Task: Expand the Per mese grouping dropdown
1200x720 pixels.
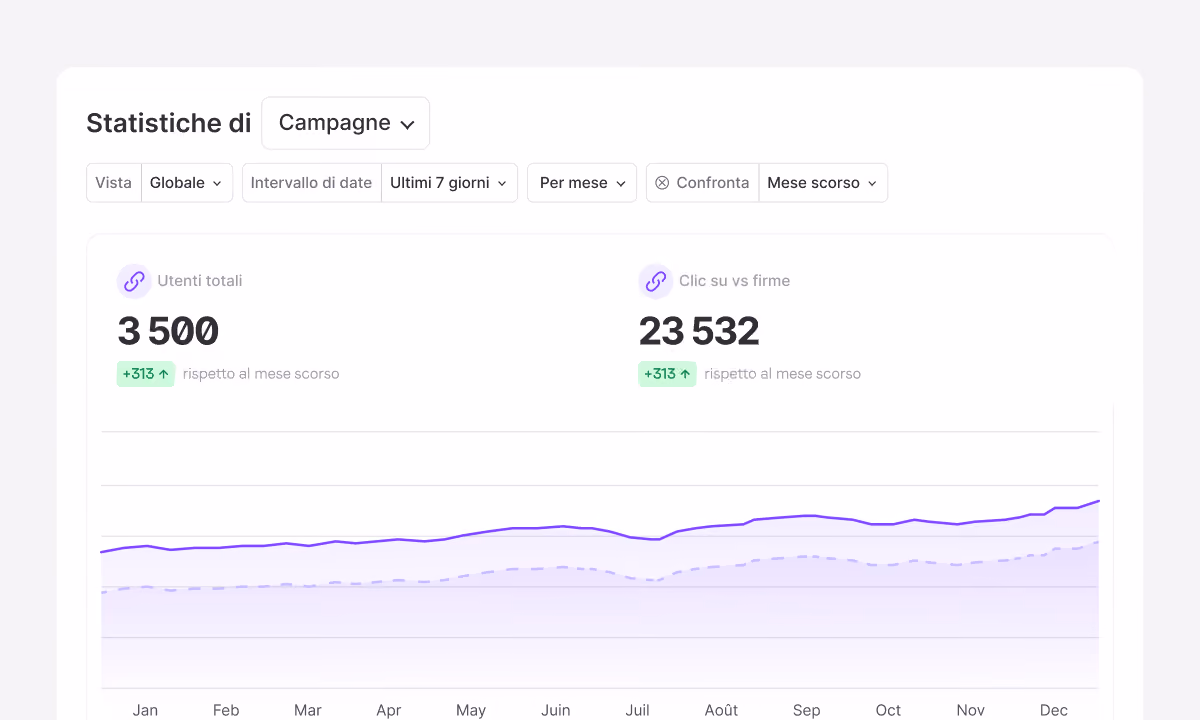Action: 582,183
